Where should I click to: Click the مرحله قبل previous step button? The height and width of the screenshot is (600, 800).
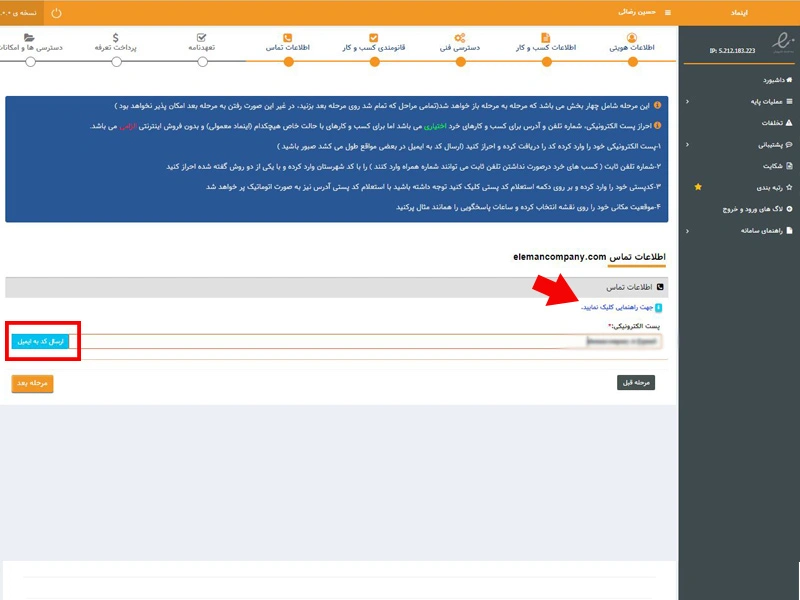[636, 383]
